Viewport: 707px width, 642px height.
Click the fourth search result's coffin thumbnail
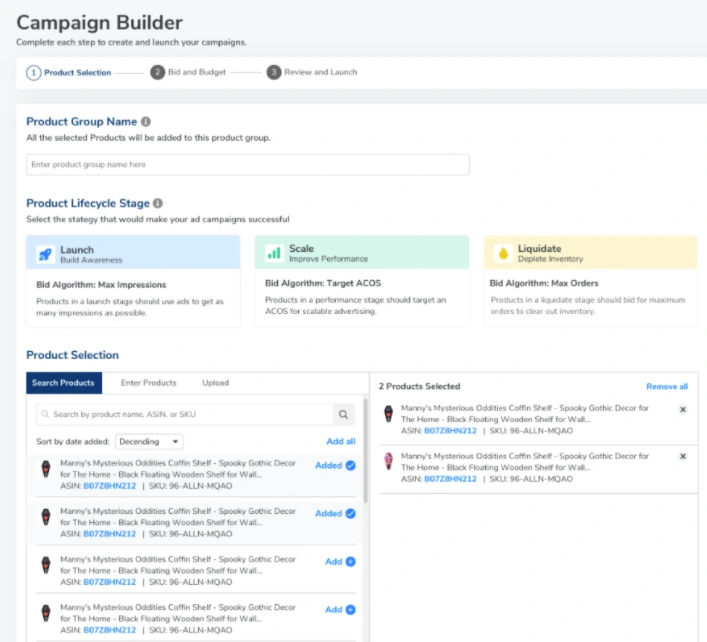click(46, 613)
